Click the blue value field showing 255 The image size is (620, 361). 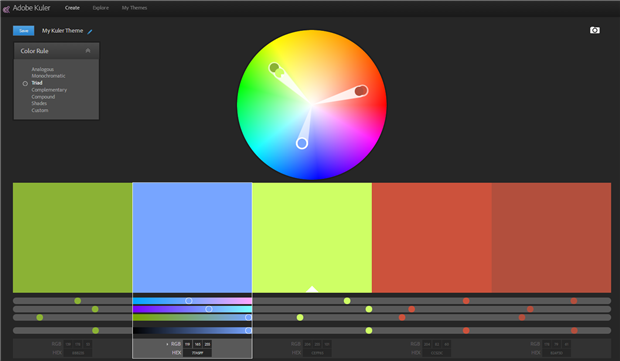pos(207,344)
